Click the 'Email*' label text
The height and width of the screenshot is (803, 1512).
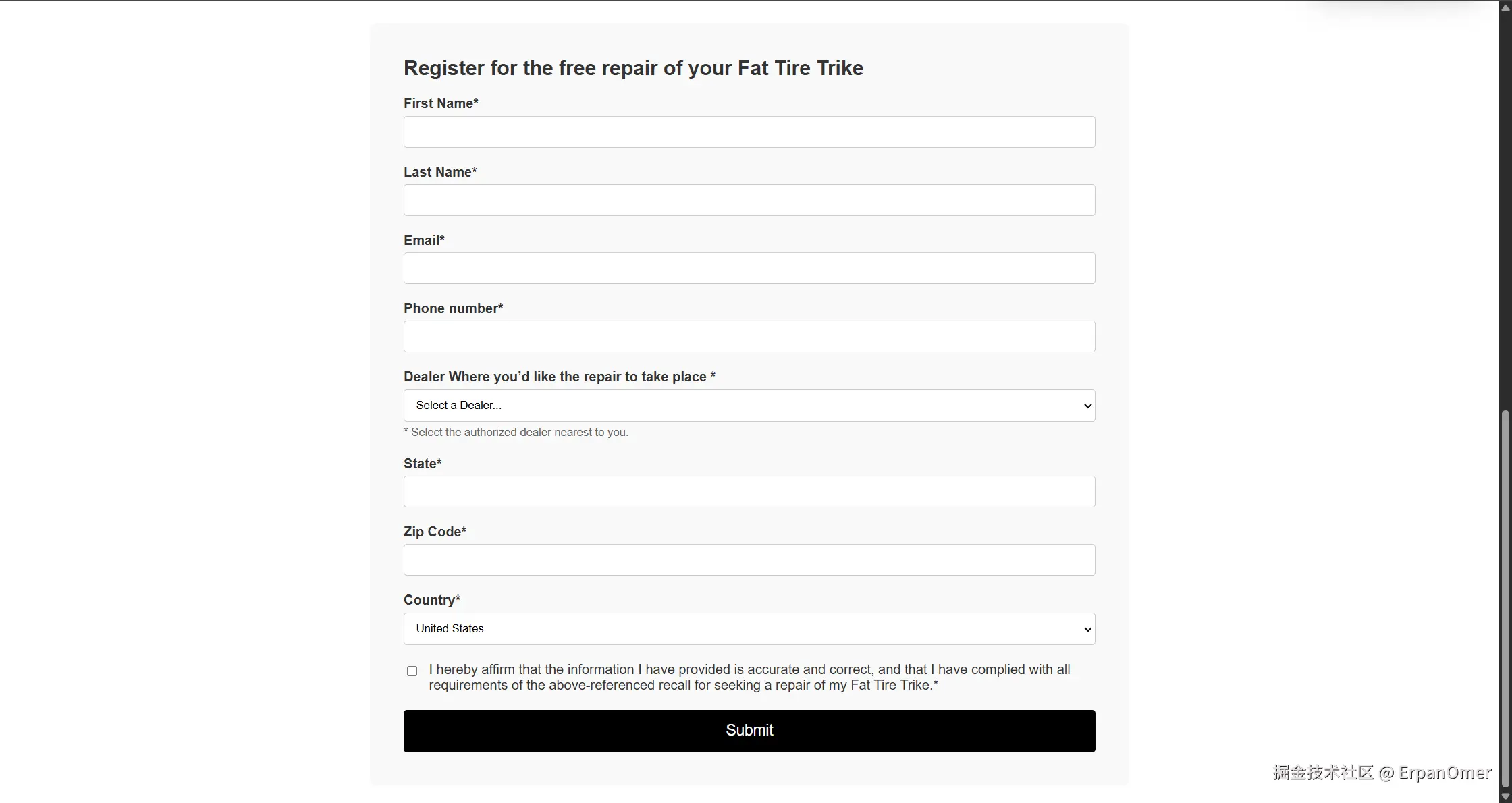pyautogui.click(x=424, y=240)
